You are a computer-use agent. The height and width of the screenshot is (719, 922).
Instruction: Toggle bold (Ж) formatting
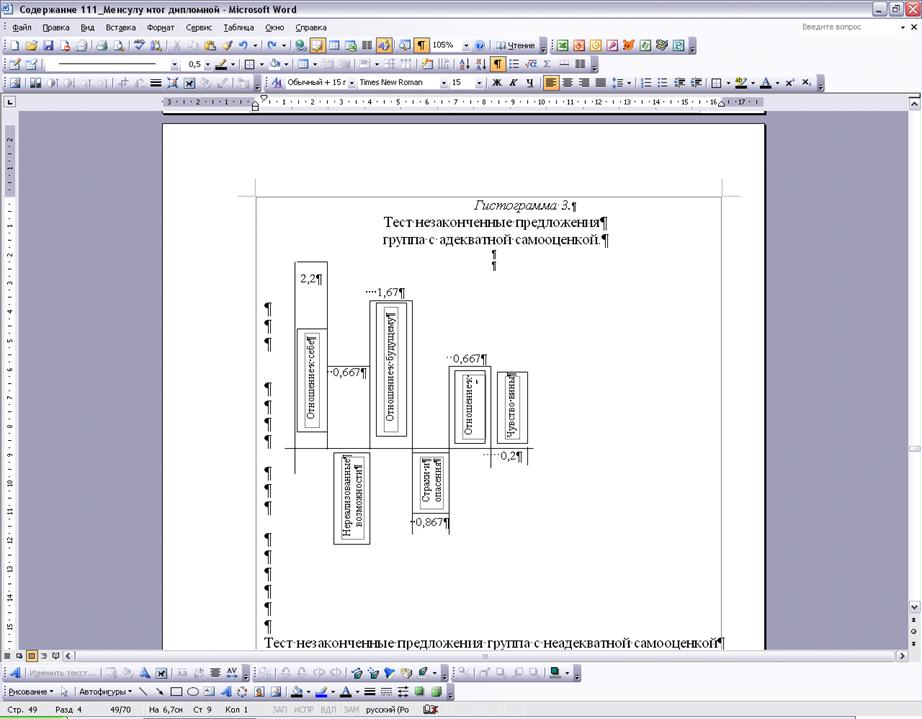[x=497, y=83]
